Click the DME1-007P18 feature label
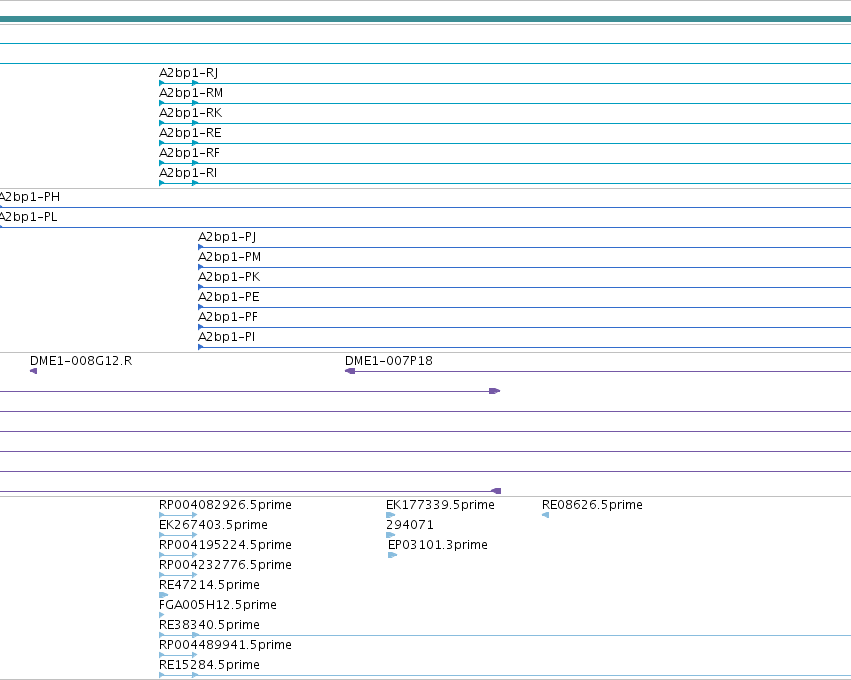The width and height of the screenshot is (851, 680). click(389, 361)
